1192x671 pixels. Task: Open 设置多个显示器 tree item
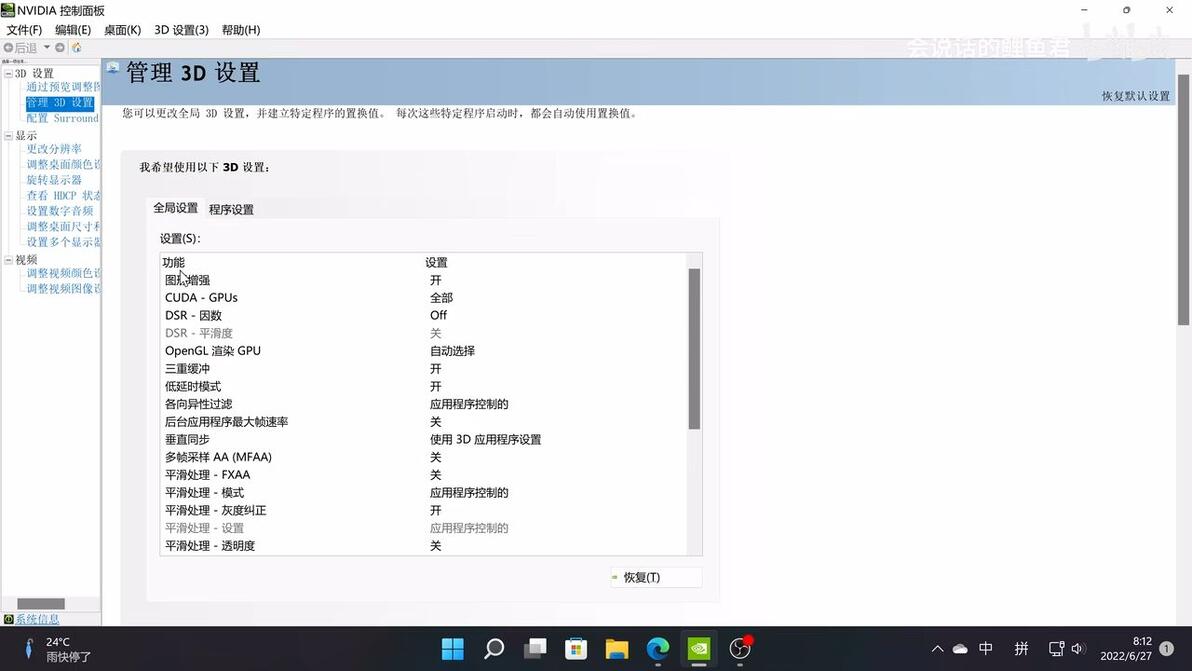click(63, 242)
